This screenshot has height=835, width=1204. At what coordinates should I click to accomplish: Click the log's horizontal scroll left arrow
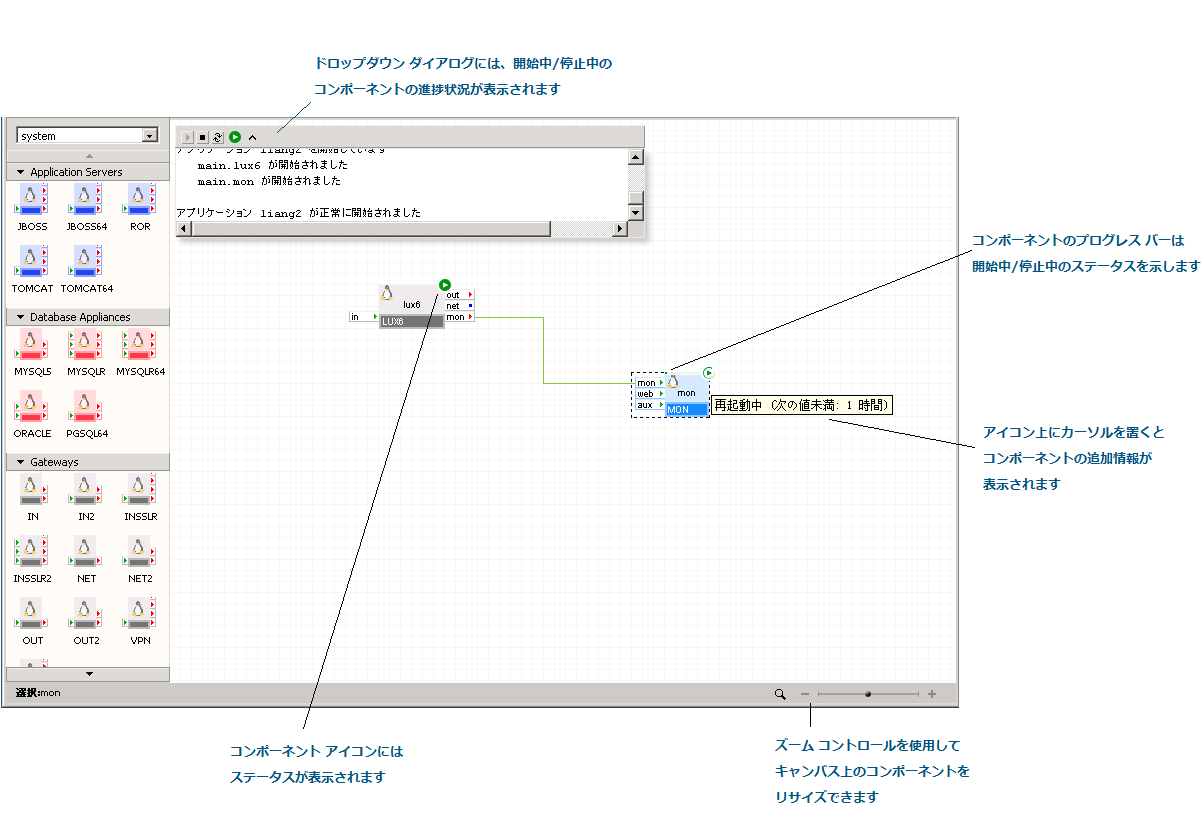pyautogui.click(x=183, y=229)
